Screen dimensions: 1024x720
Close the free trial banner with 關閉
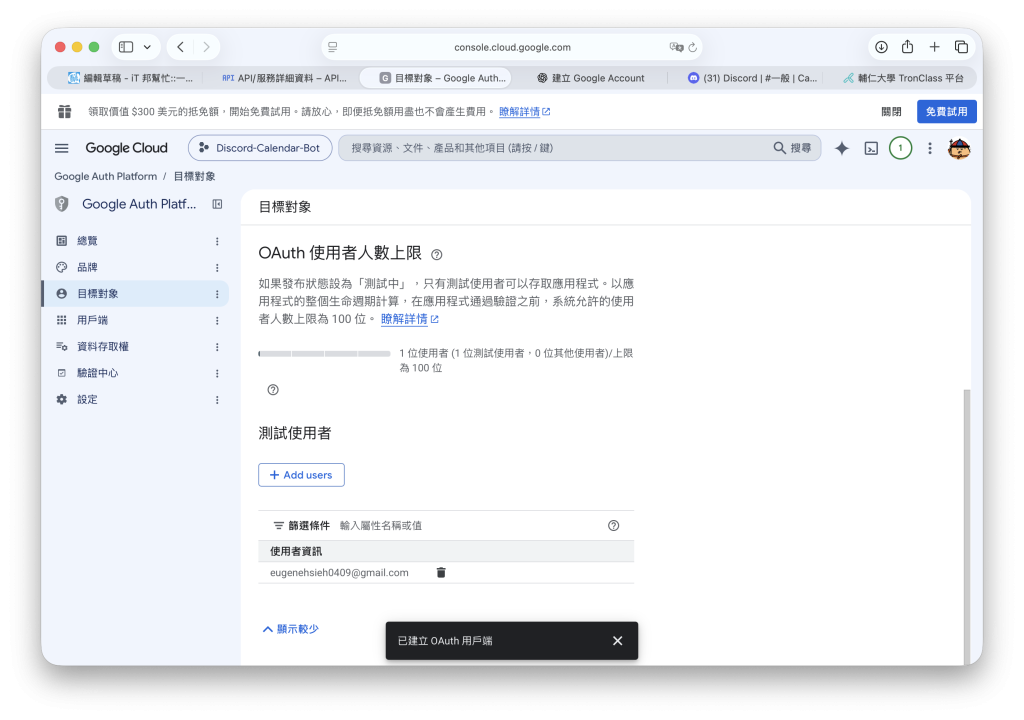891,112
